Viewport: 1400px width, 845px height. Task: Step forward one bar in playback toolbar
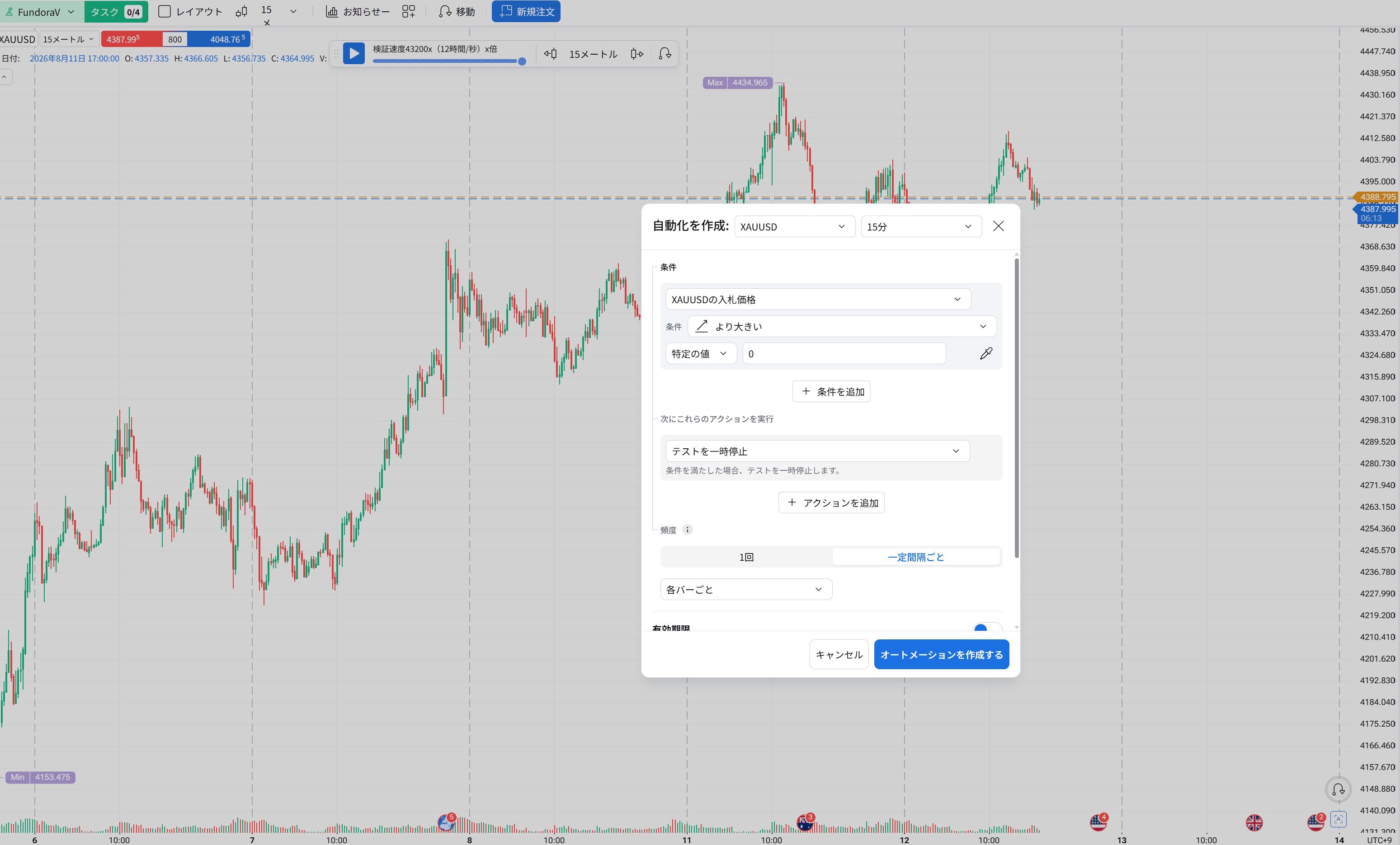click(x=637, y=53)
